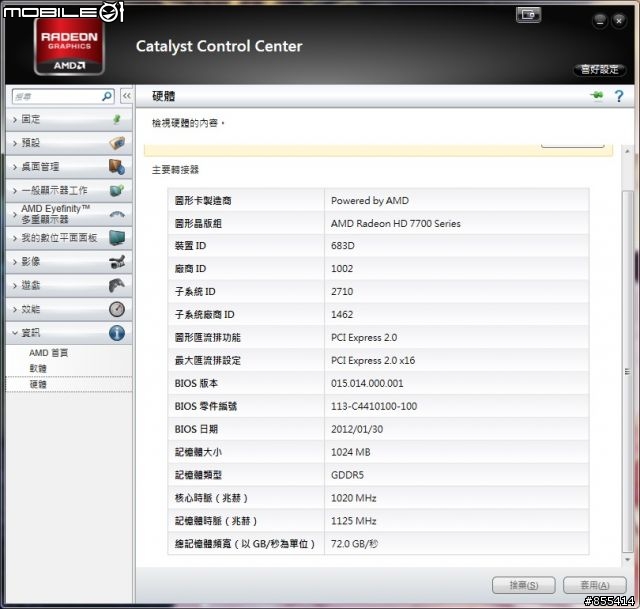Click the vertical scrollbar thumb
The width and height of the screenshot is (640, 609).
point(627,371)
